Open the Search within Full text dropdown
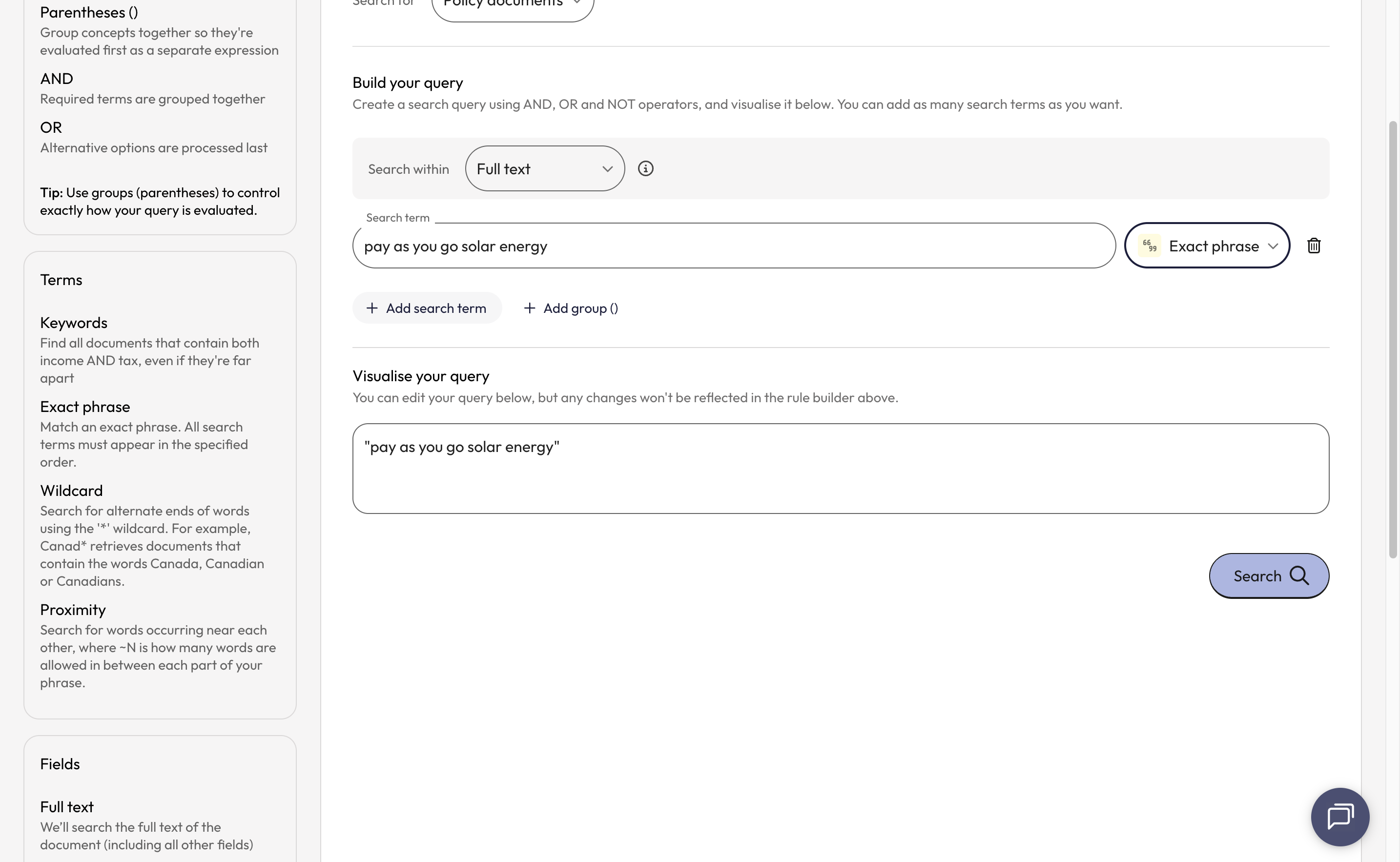1400x862 pixels. [545, 169]
